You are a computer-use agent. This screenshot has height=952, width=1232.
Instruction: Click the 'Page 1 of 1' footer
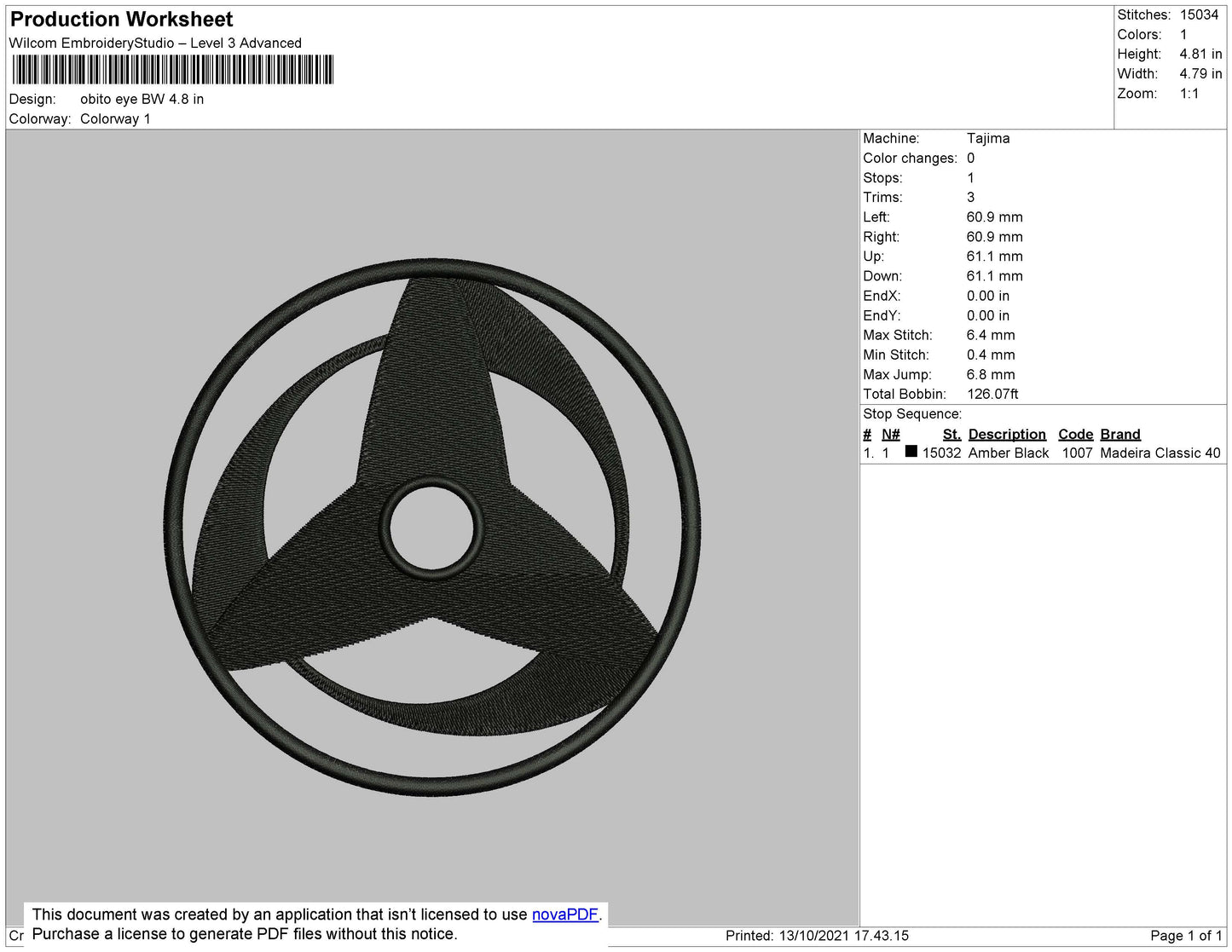pos(1187,936)
